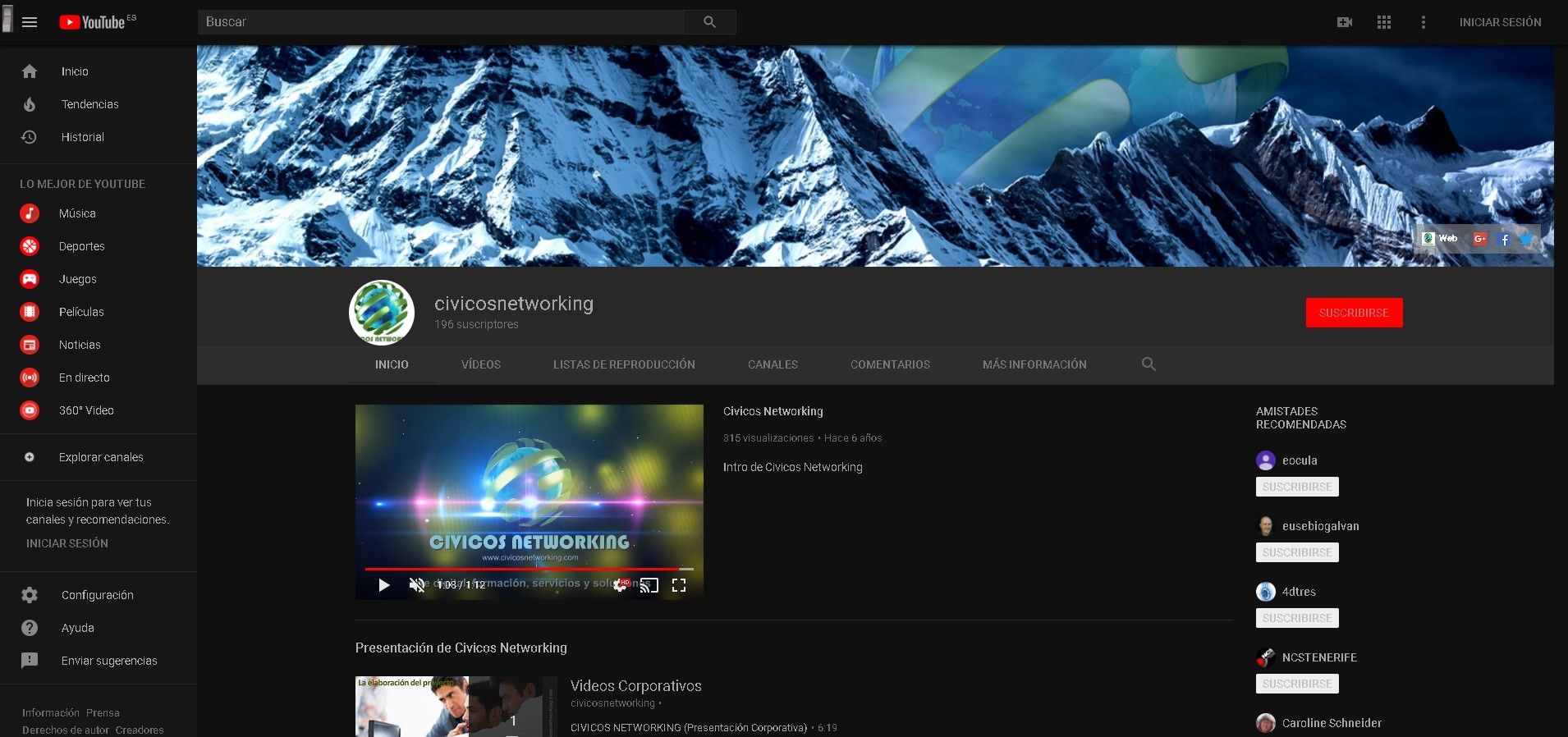The width and height of the screenshot is (1568, 737).
Task: Play the Civicos Networking intro video
Action: pyautogui.click(x=383, y=585)
